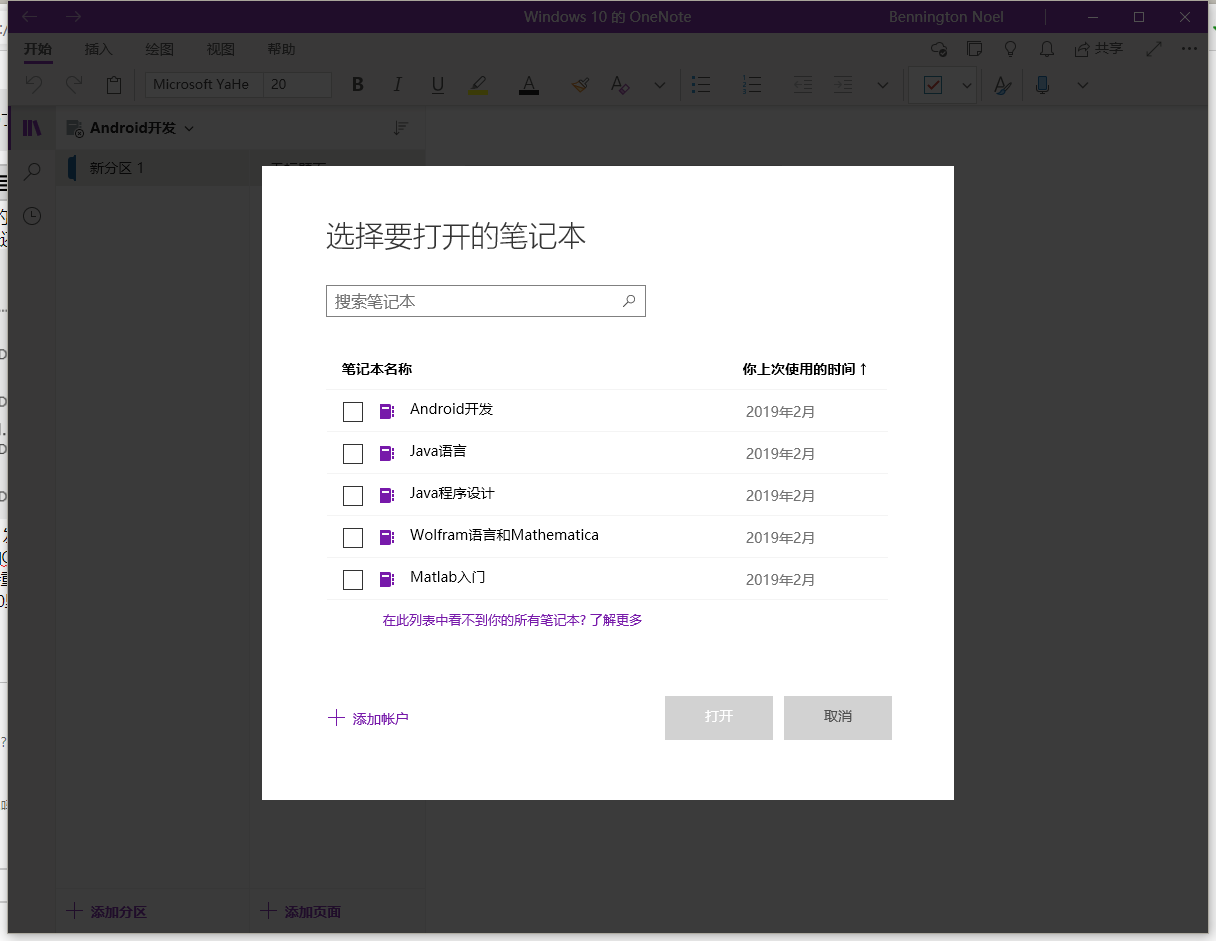Click the 共享 share button
The height and width of the screenshot is (941, 1216).
(1098, 48)
